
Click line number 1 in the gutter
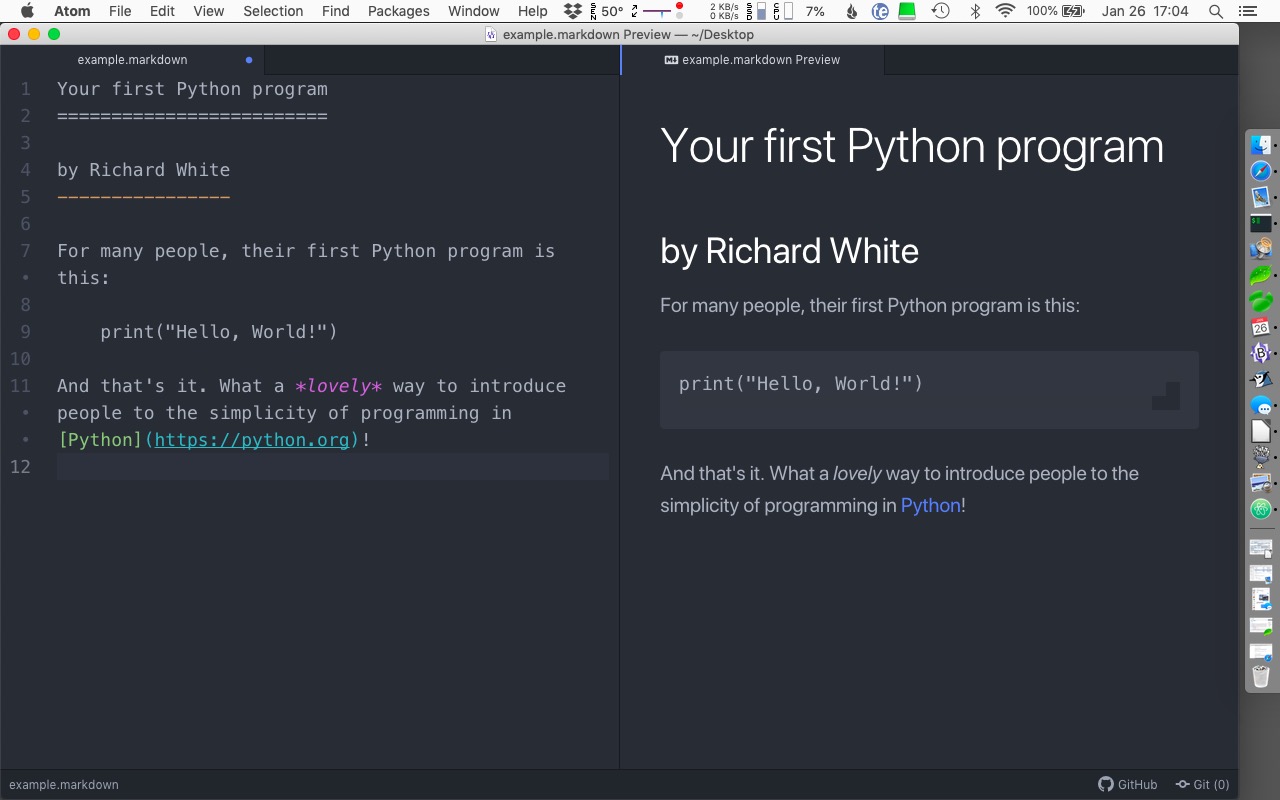[x=26, y=89]
